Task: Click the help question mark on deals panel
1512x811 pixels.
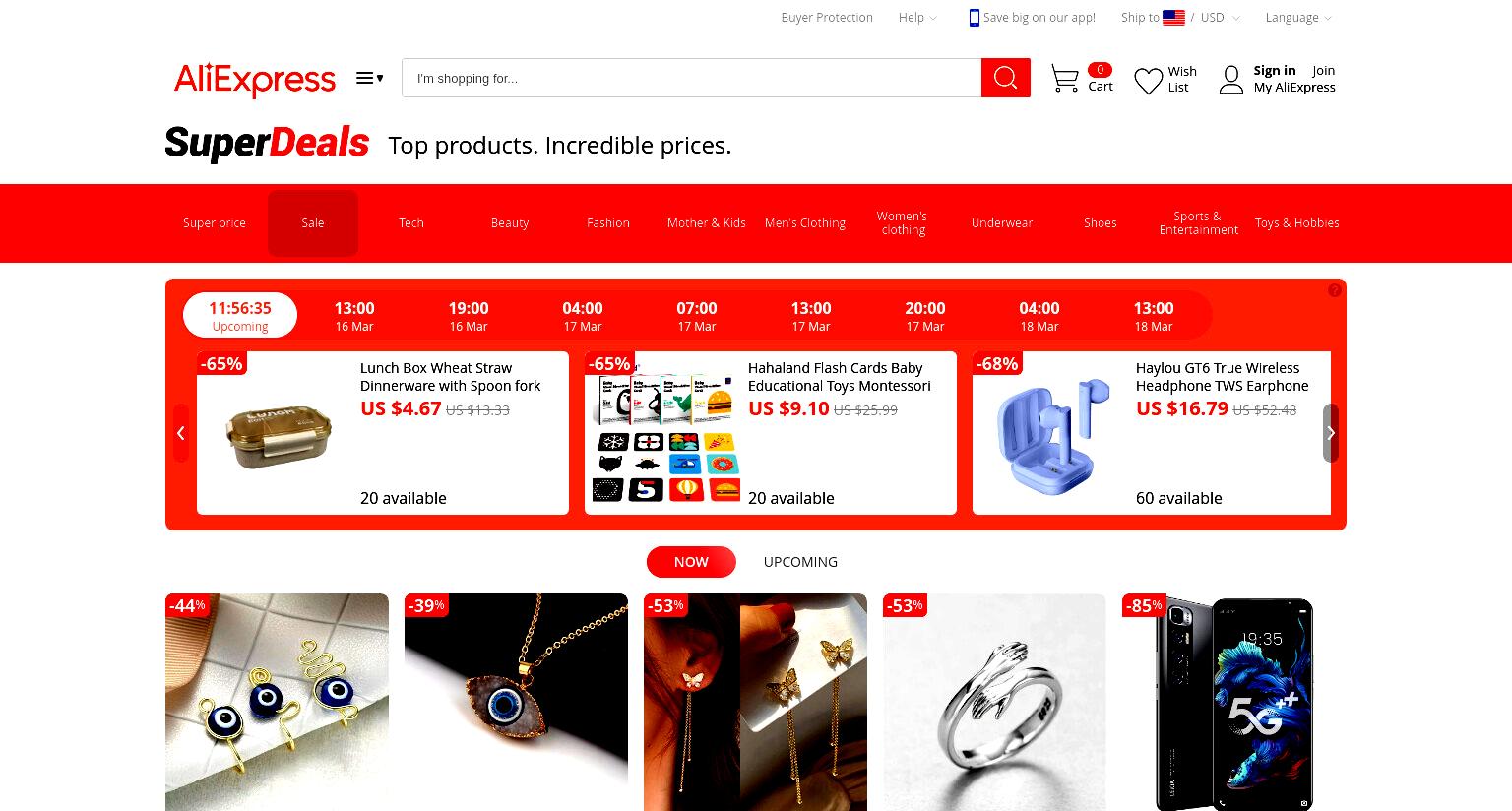Action: tap(1334, 290)
